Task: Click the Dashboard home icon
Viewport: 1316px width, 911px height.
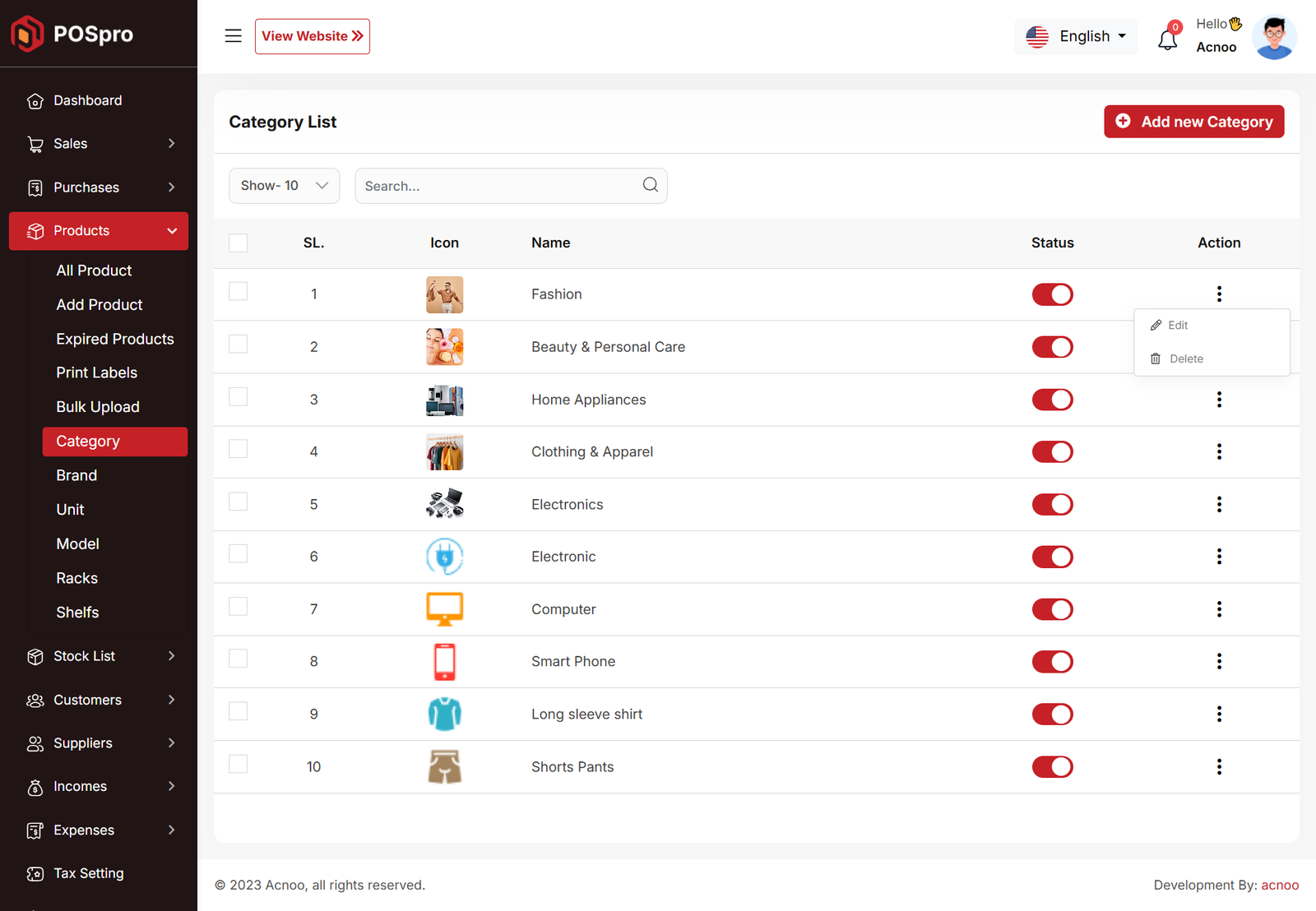Action: pos(35,101)
